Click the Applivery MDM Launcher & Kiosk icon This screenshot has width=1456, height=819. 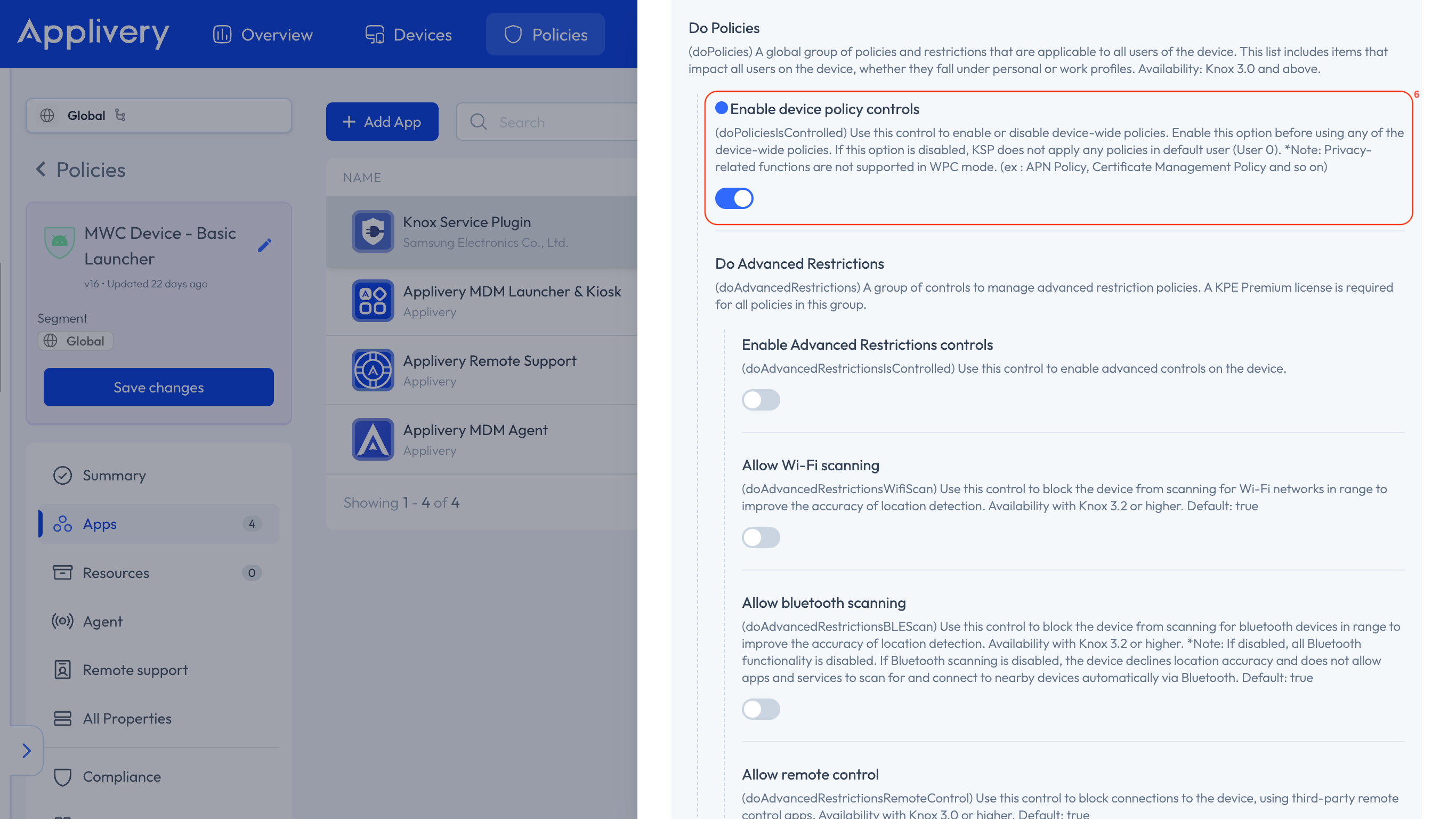(373, 300)
